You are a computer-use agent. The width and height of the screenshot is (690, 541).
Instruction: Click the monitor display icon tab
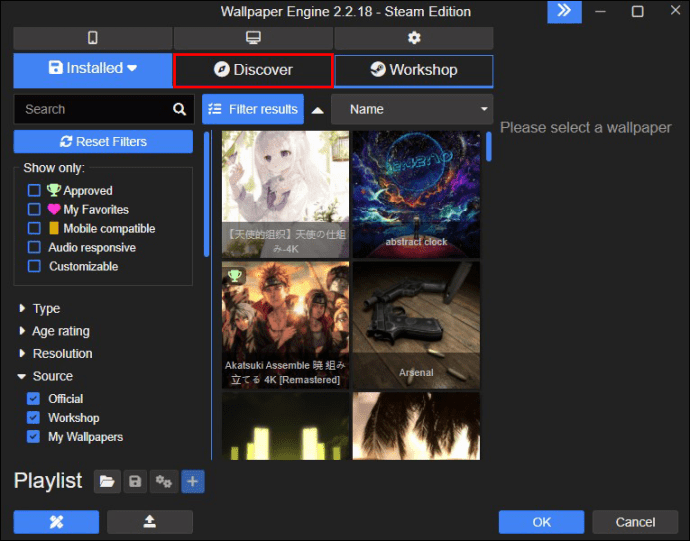point(253,38)
